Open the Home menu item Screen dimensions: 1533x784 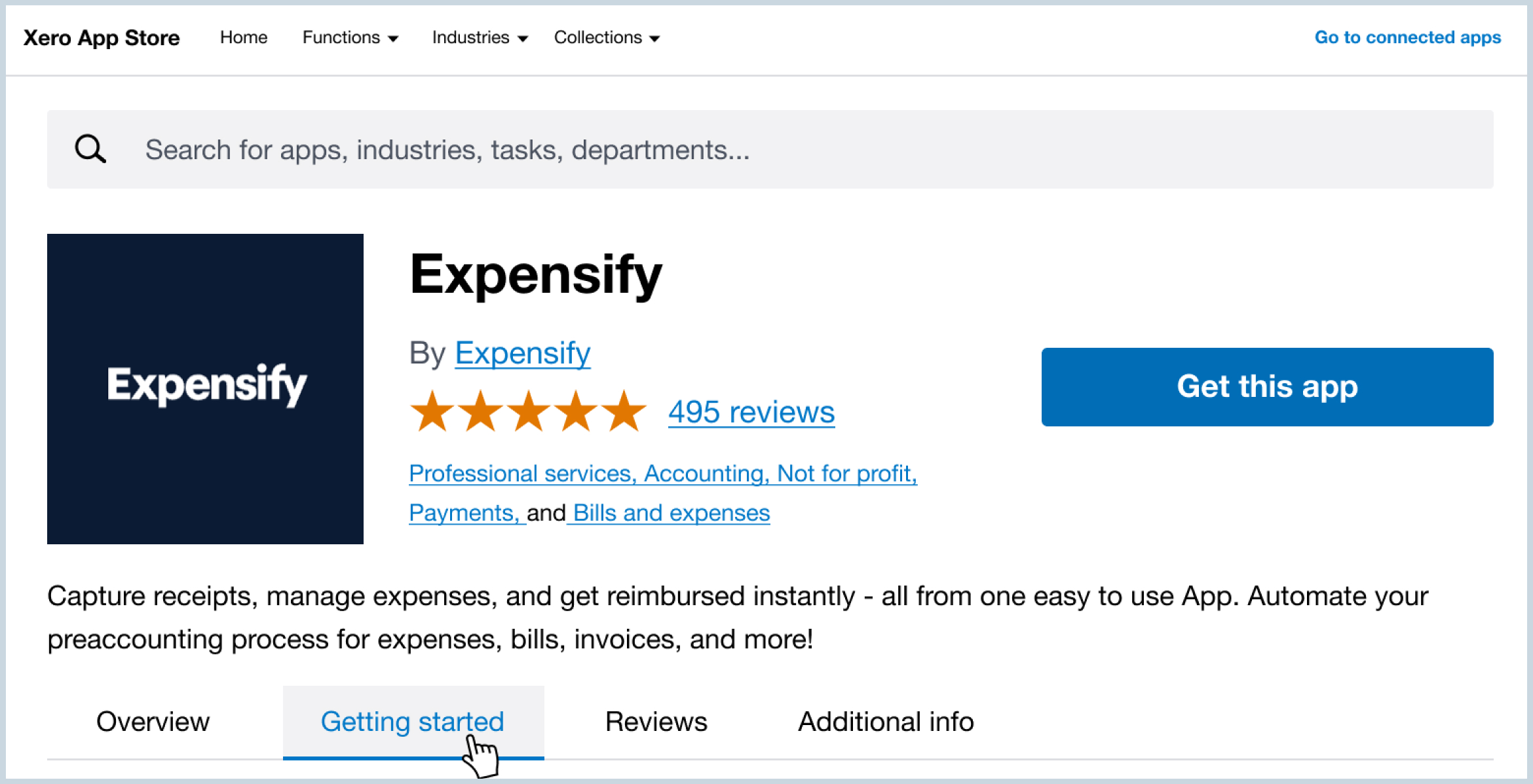click(x=244, y=38)
